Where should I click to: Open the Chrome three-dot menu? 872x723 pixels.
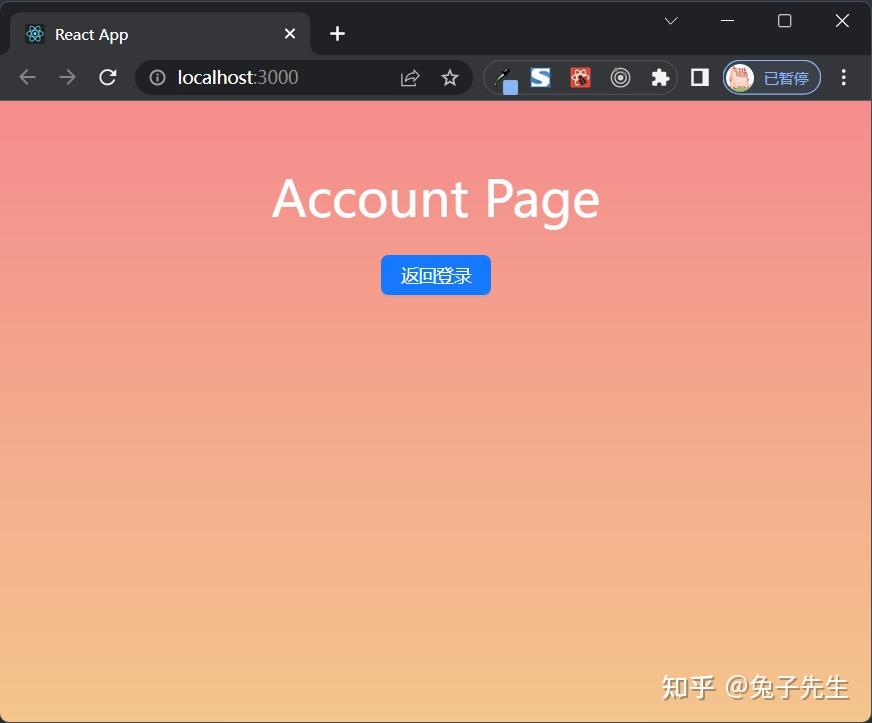pos(844,77)
